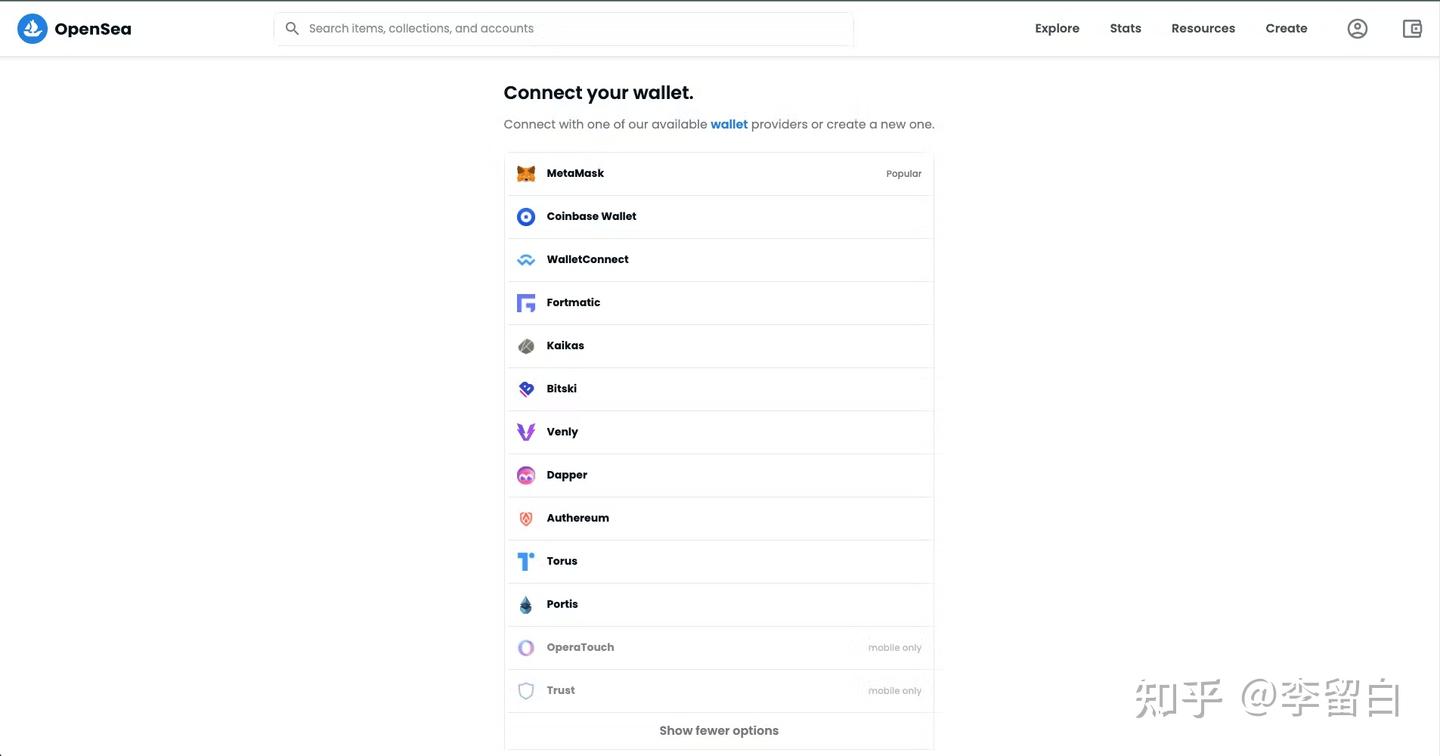Click the user account profile icon
This screenshot has height=756, width=1440.
tap(1357, 28)
